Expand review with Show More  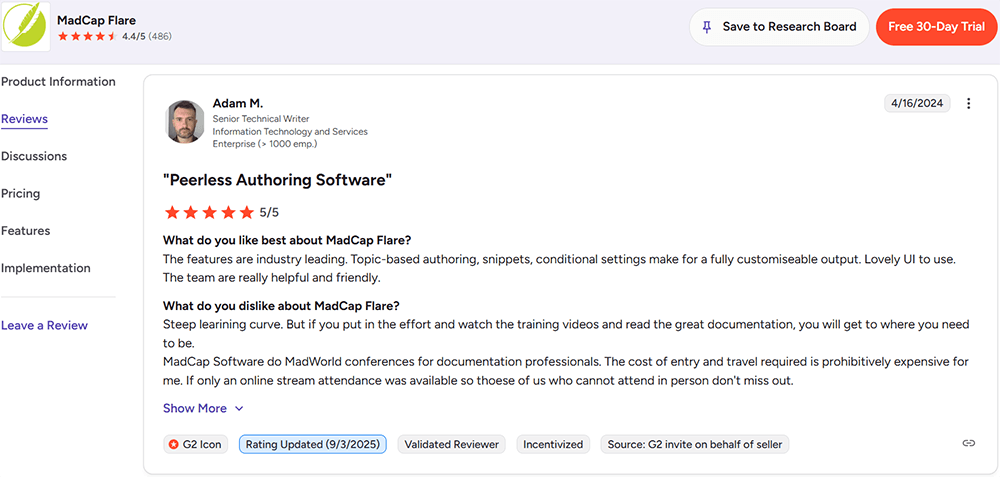point(203,408)
